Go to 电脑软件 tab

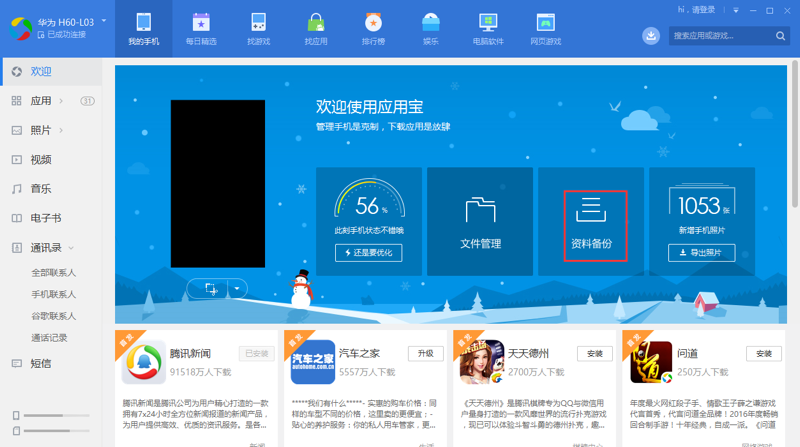click(488, 29)
